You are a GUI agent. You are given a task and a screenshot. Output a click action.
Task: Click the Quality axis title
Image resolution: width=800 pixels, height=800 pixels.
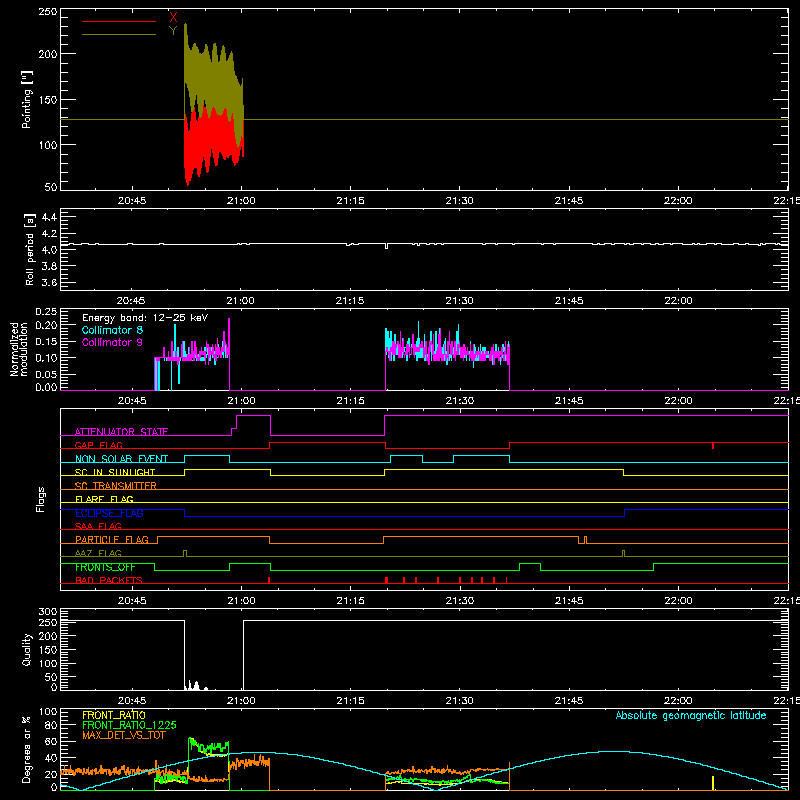(27, 649)
